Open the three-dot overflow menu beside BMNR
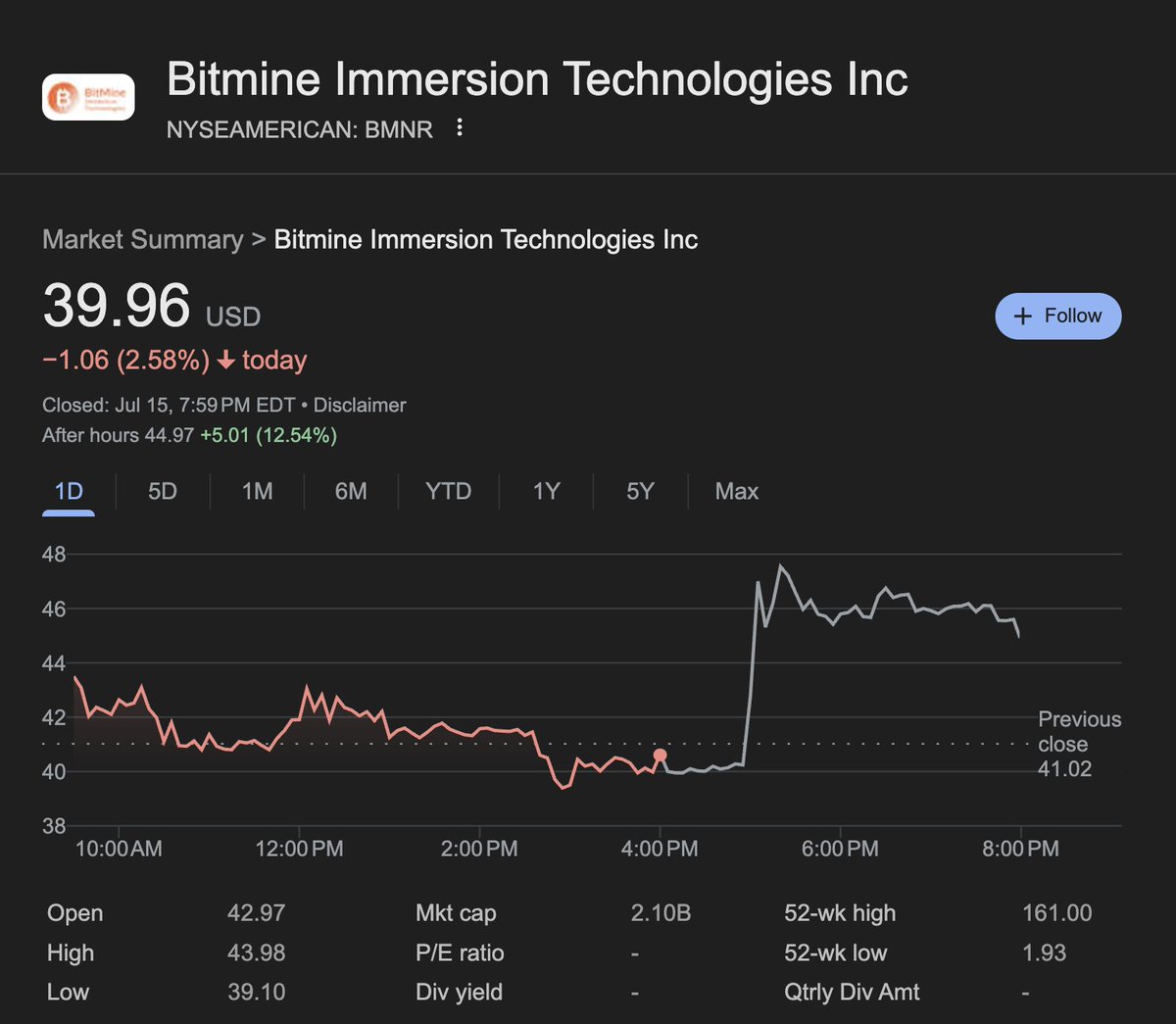Screen dimensions: 1176x1024 tap(459, 127)
